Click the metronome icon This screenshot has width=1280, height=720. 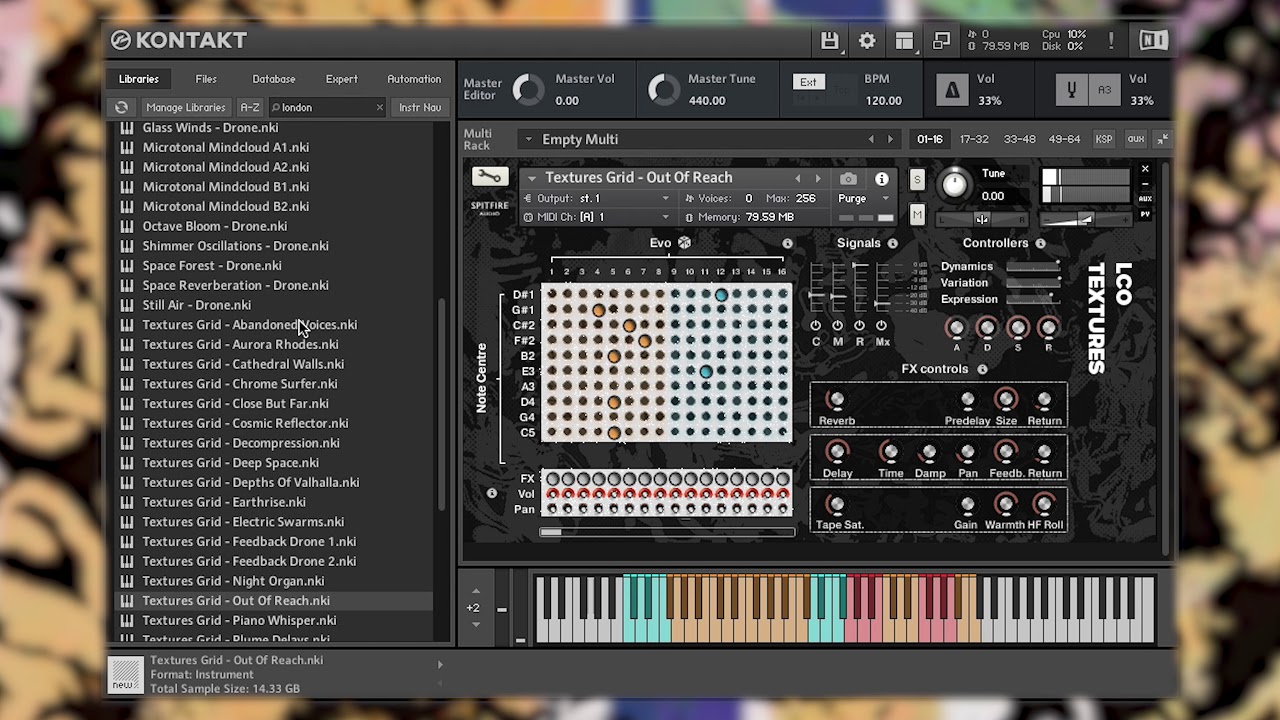(x=952, y=90)
